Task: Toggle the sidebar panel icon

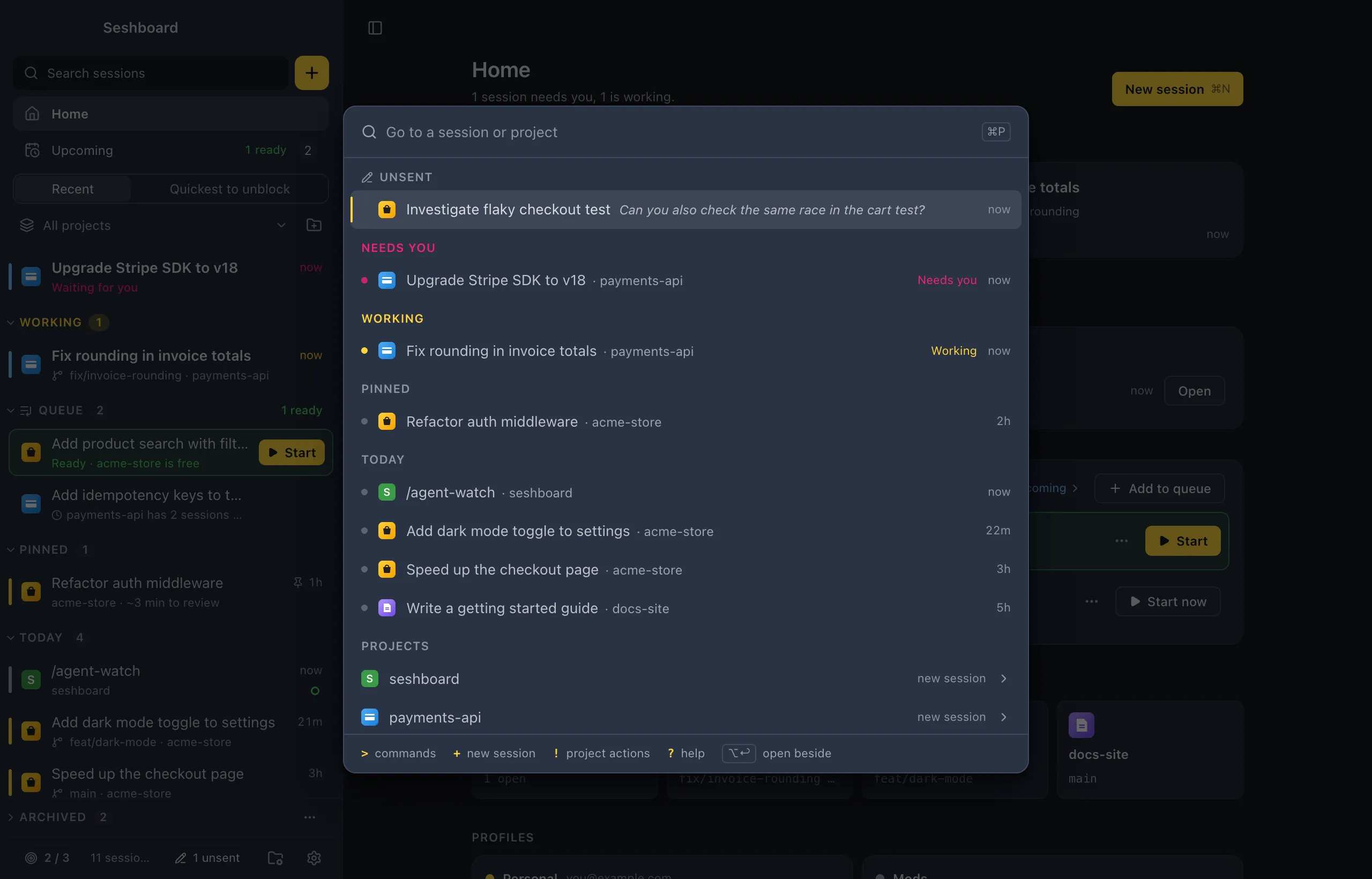Action: coord(375,27)
